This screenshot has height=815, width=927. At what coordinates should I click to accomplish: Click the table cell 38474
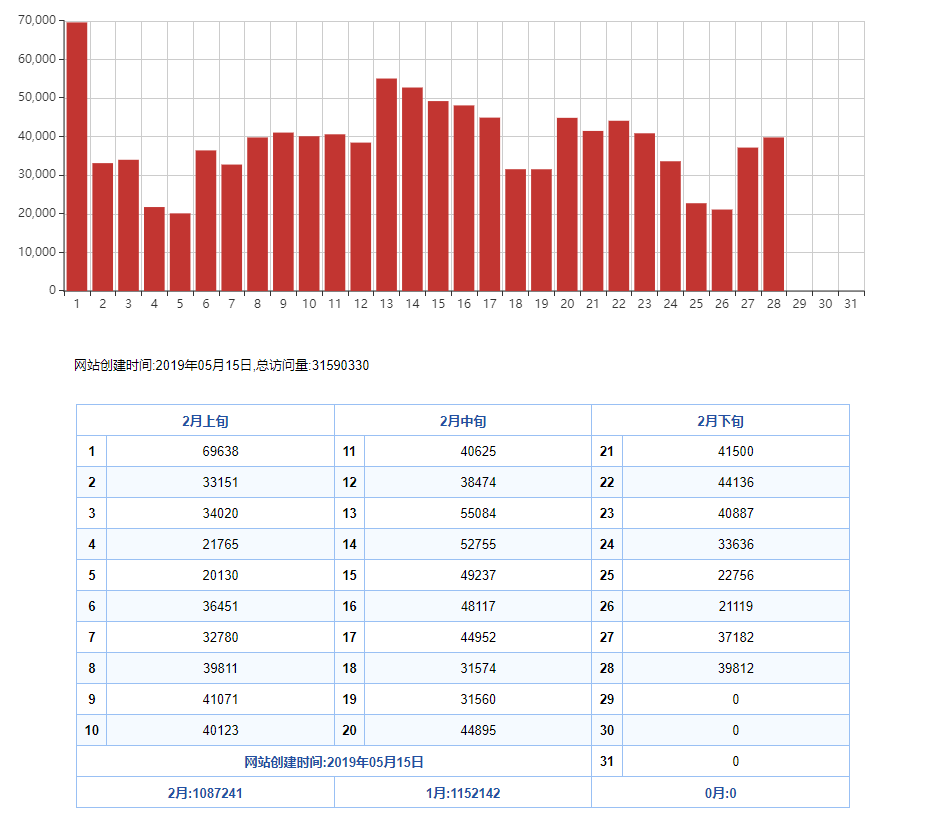pyautogui.click(x=478, y=482)
